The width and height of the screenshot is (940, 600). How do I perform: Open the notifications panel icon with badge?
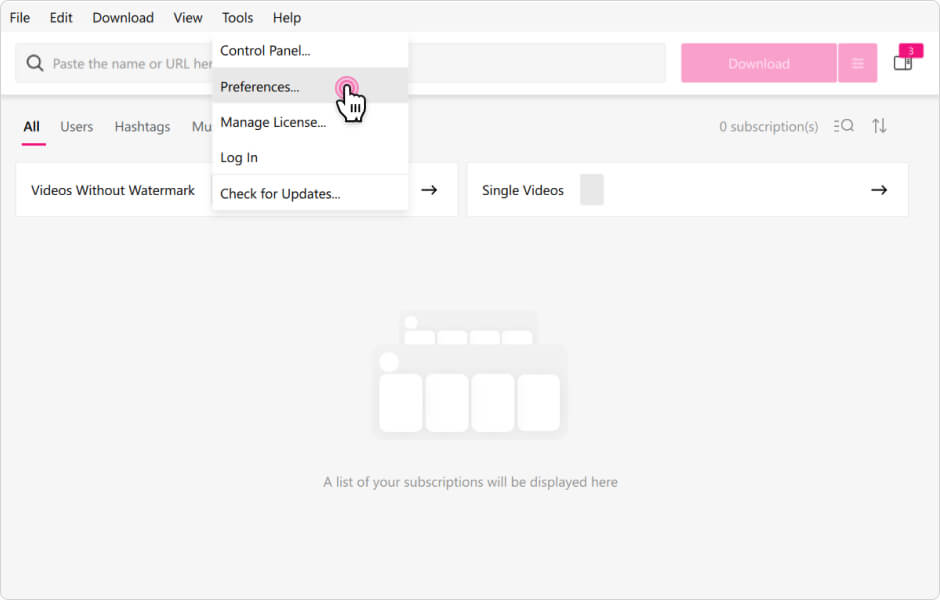pyautogui.click(x=903, y=62)
